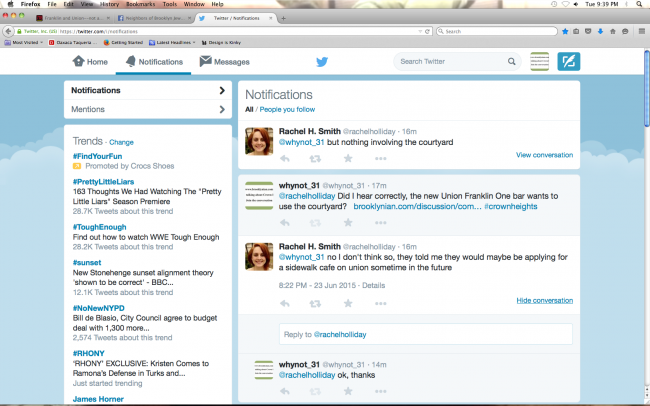
Task: Click the Twitter bird logo
Action: pos(322,62)
